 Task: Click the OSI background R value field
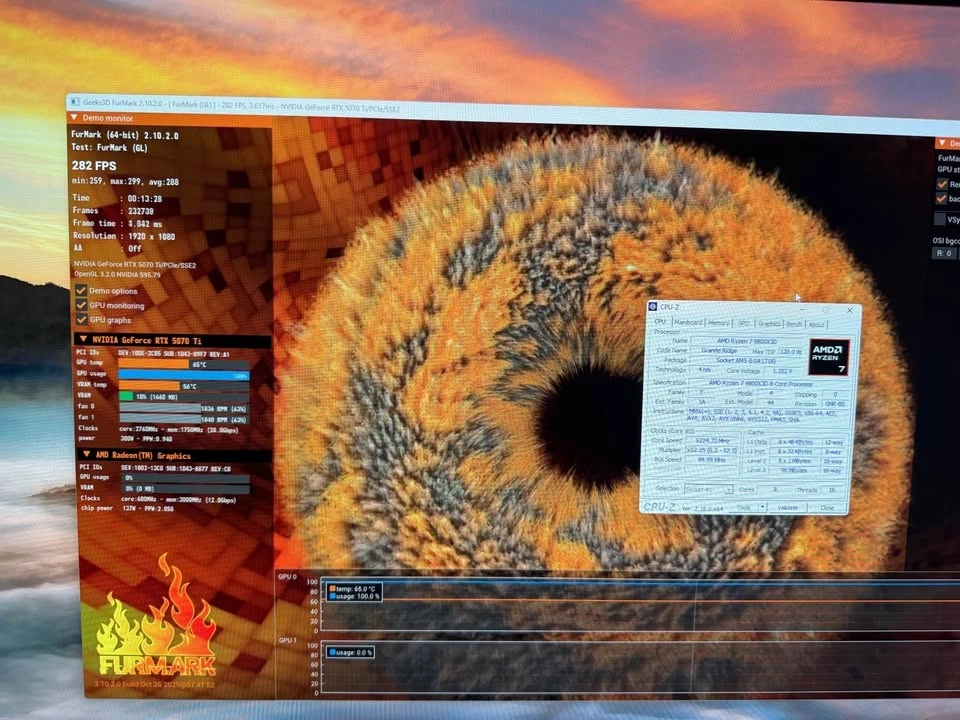[943, 253]
